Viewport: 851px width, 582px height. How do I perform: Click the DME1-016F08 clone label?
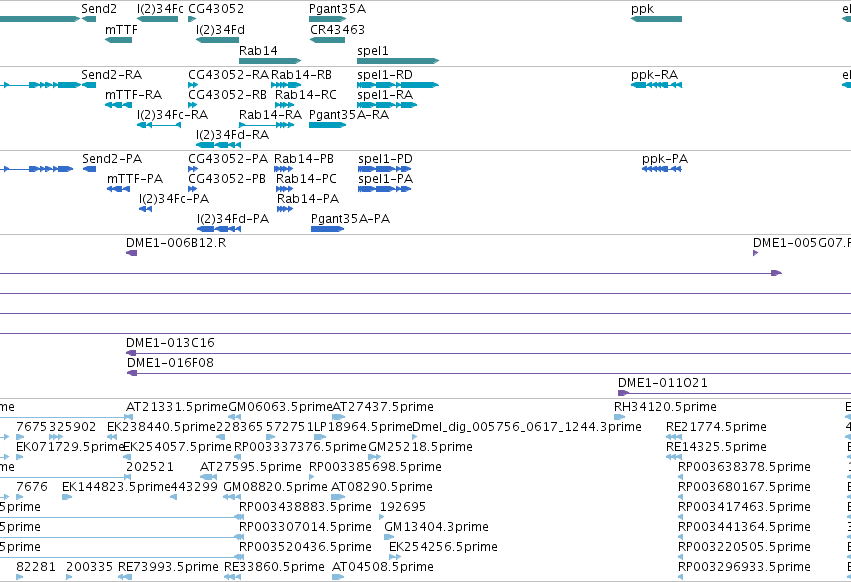coord(170,363)
